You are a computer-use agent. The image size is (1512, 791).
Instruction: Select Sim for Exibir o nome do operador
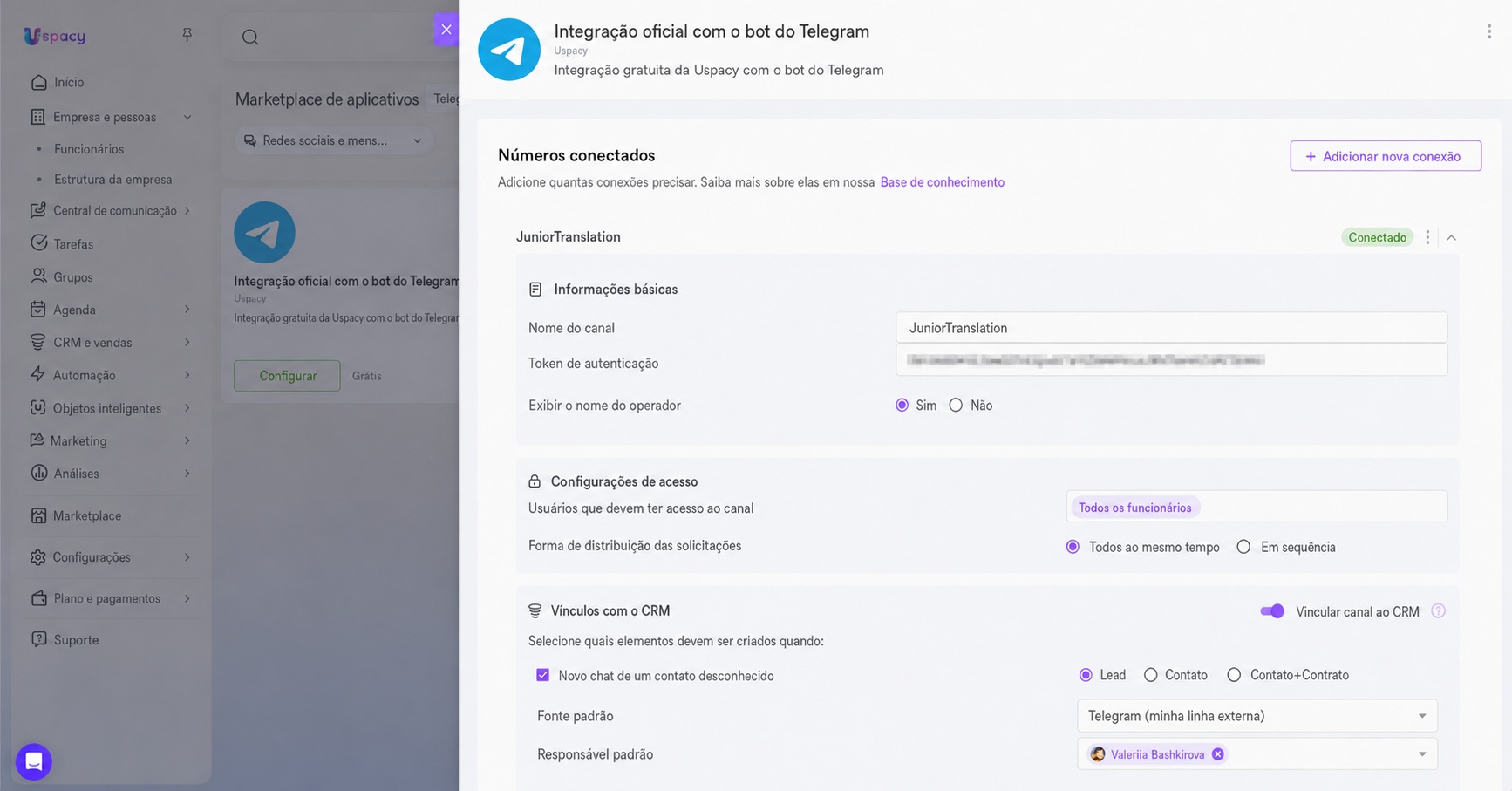902,406
